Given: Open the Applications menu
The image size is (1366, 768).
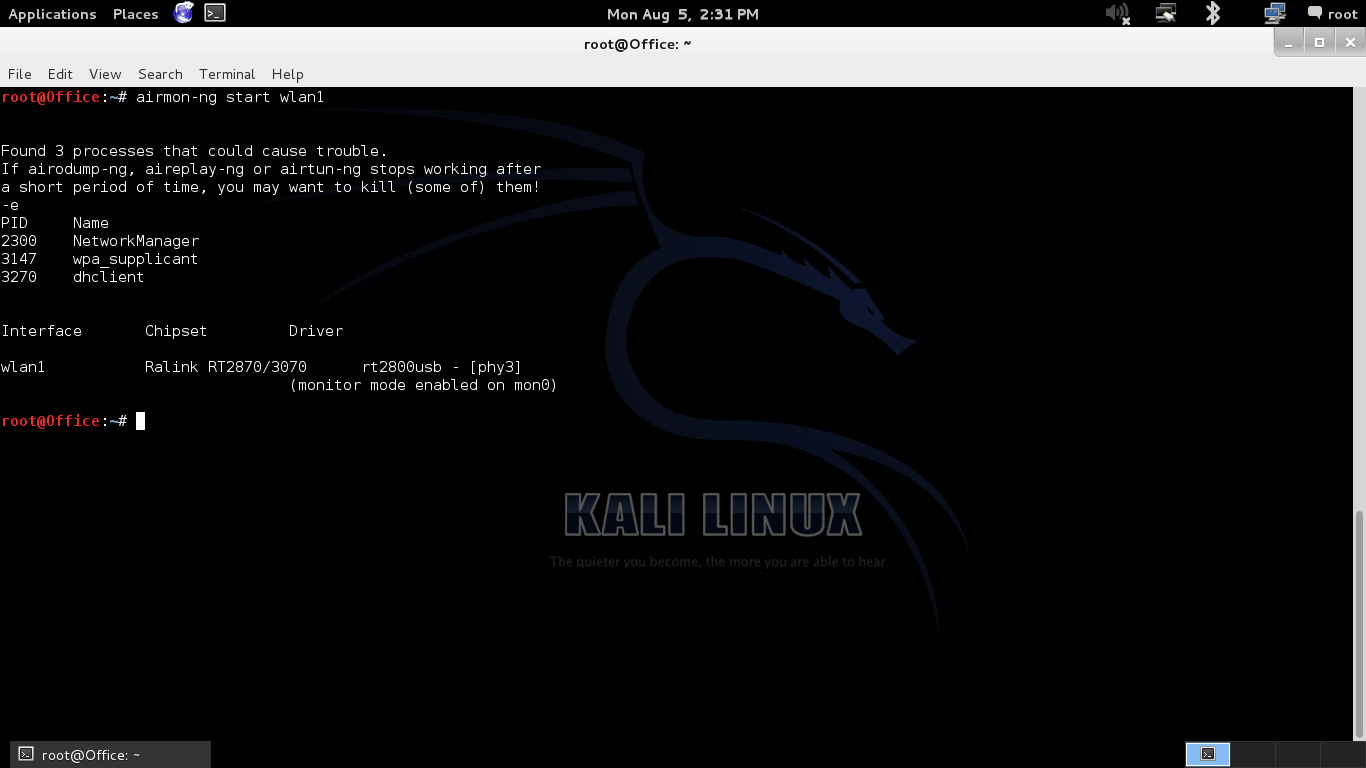Looking at the screenshot, I should coord(52,14).
